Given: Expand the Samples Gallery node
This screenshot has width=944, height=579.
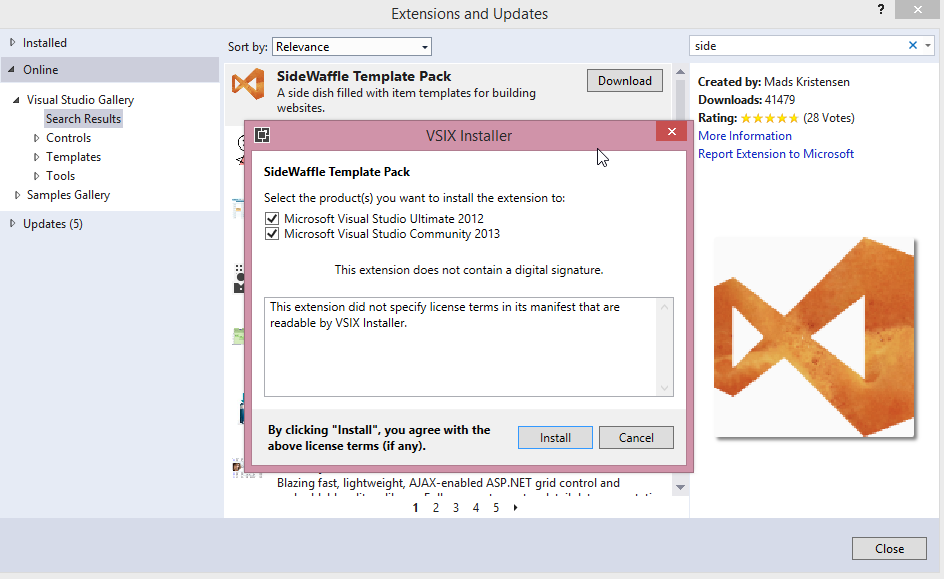Looking at the screenshot, I should click(x=17, y=195).
